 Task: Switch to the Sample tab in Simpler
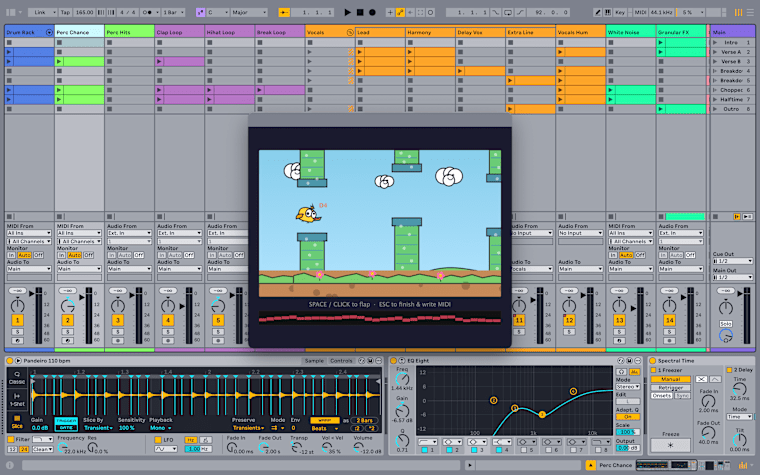(314, 361)
